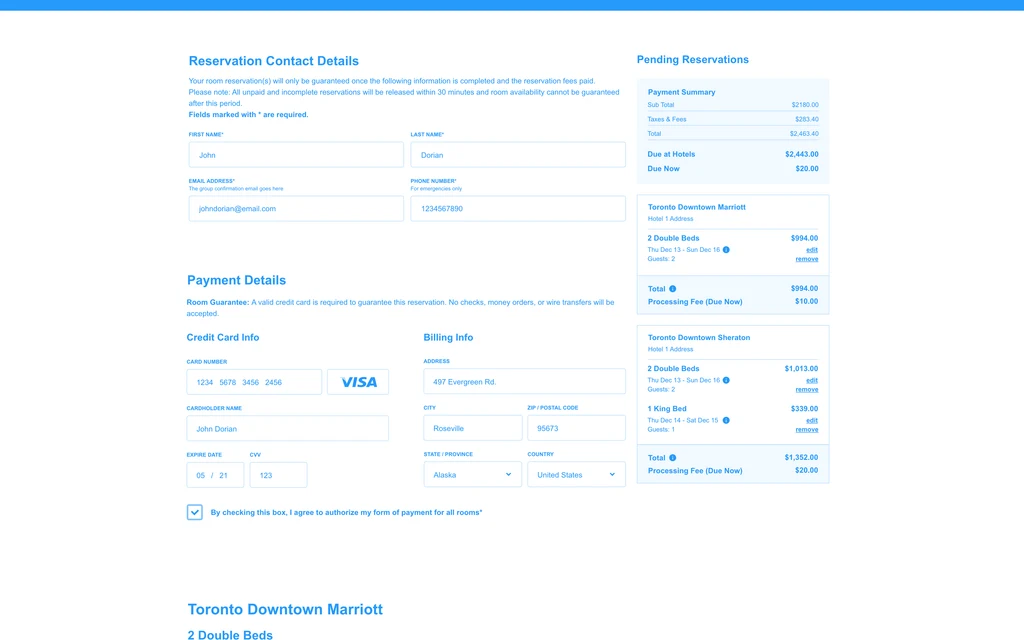The image size is (1024, 640).
Task: Remove the Marriott 2 Double Beds reservation
Action: (x=807, y=259)
